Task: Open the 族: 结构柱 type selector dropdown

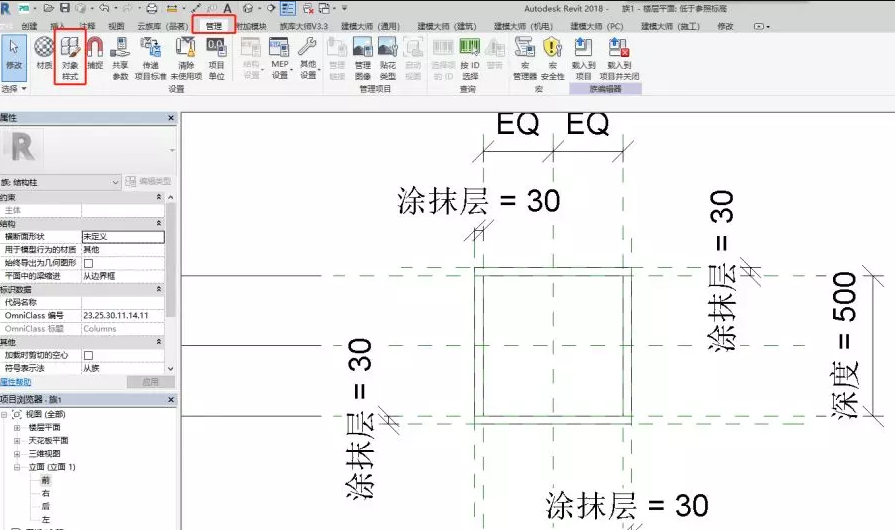Action: pos(60,182)
